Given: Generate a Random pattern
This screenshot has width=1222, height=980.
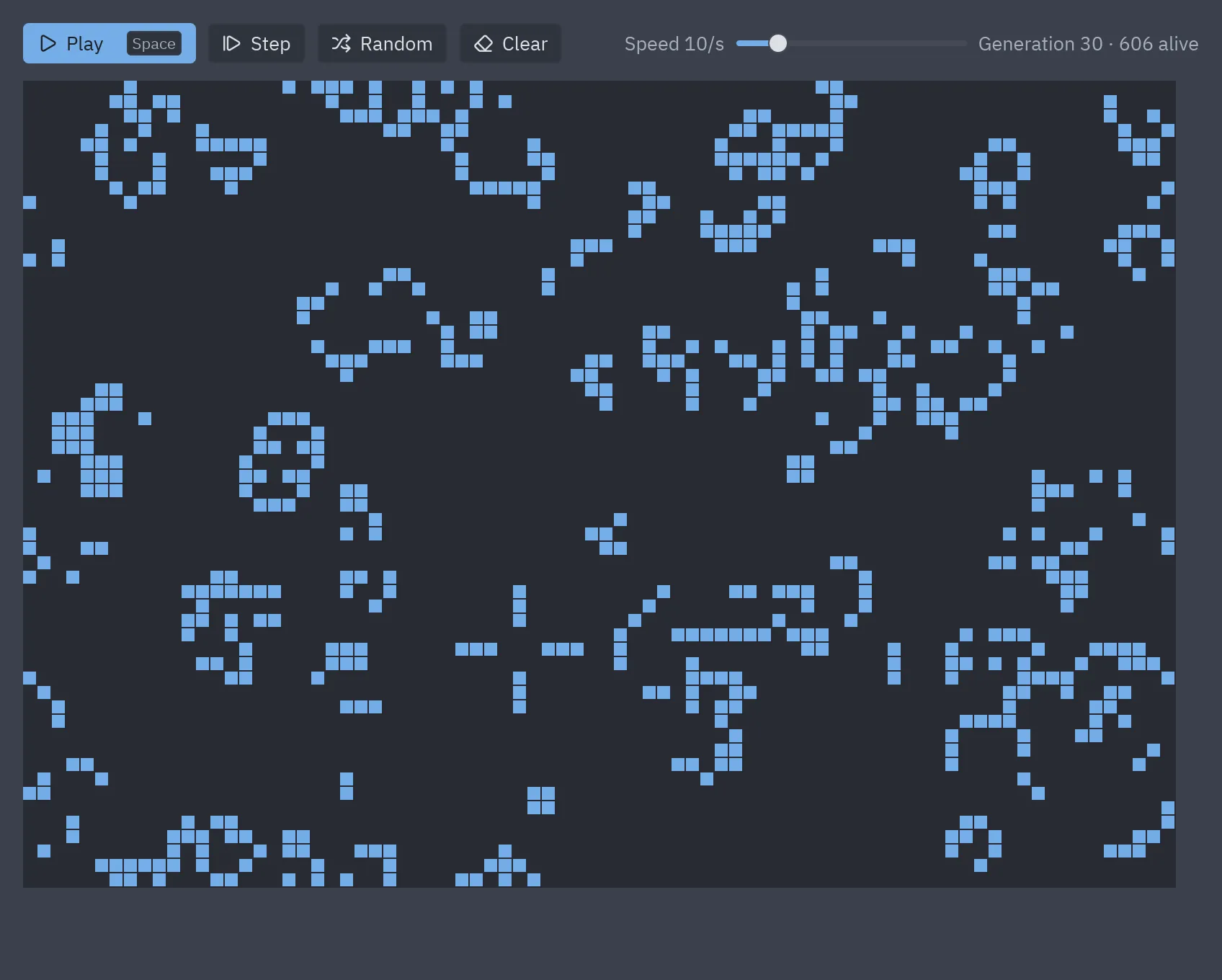Looking at the screenshot, I should coord(382,43).
